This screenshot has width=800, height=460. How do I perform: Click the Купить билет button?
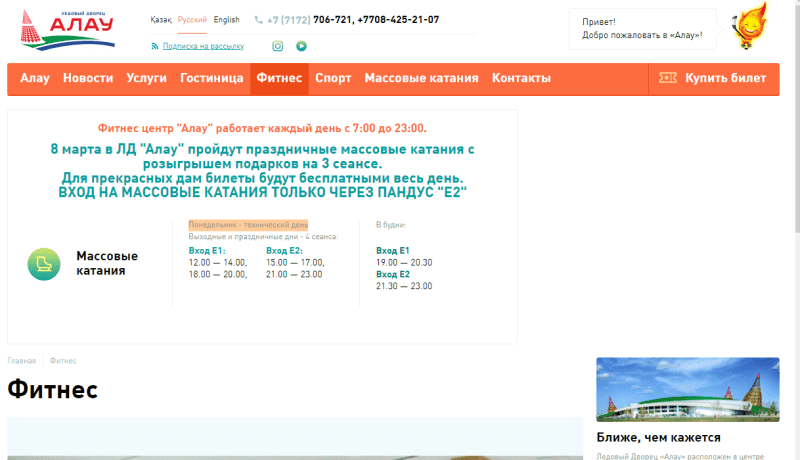pyautogui.click(x=714, y=79)
